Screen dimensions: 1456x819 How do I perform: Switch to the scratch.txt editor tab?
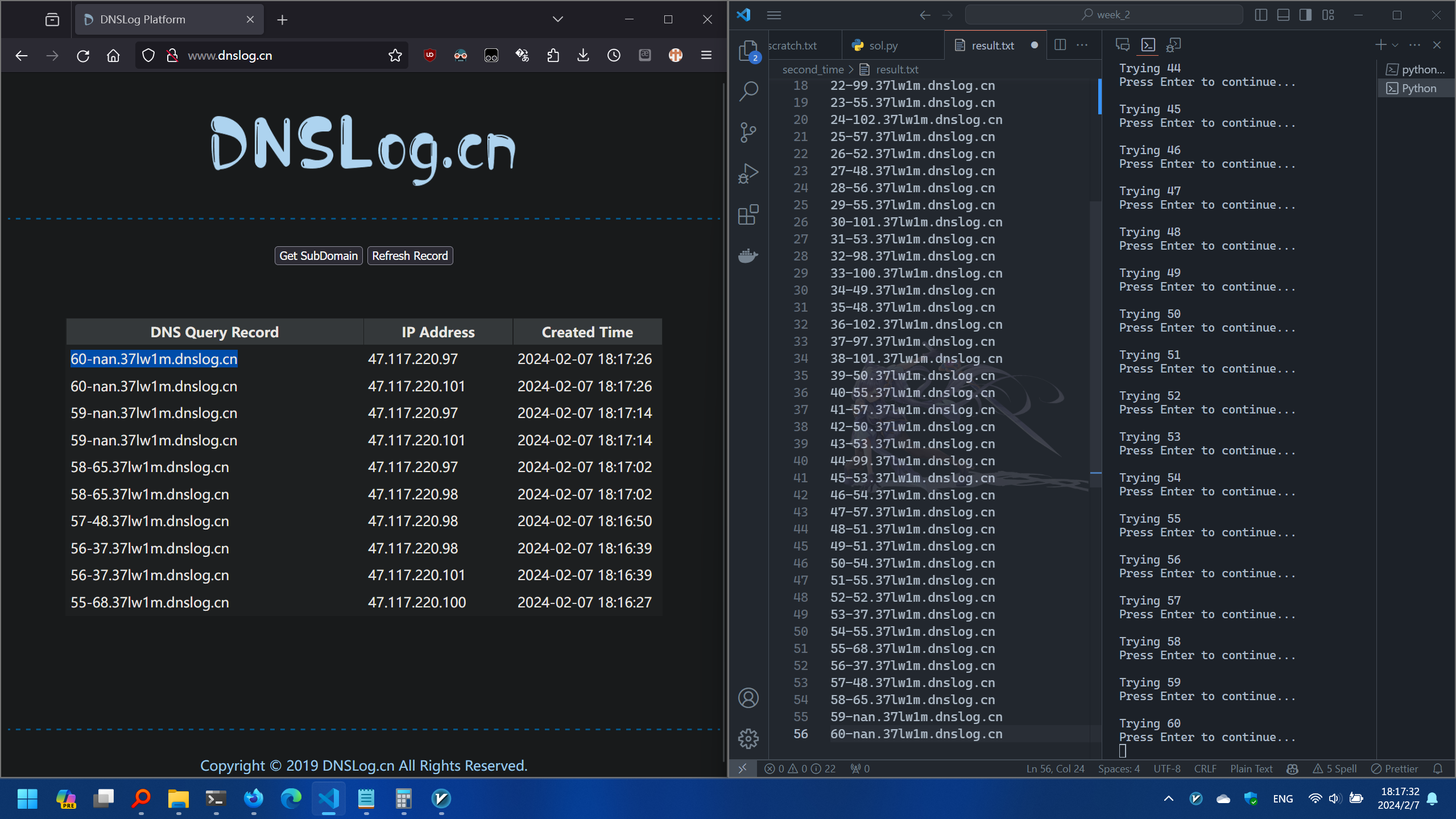coord(793,45)
